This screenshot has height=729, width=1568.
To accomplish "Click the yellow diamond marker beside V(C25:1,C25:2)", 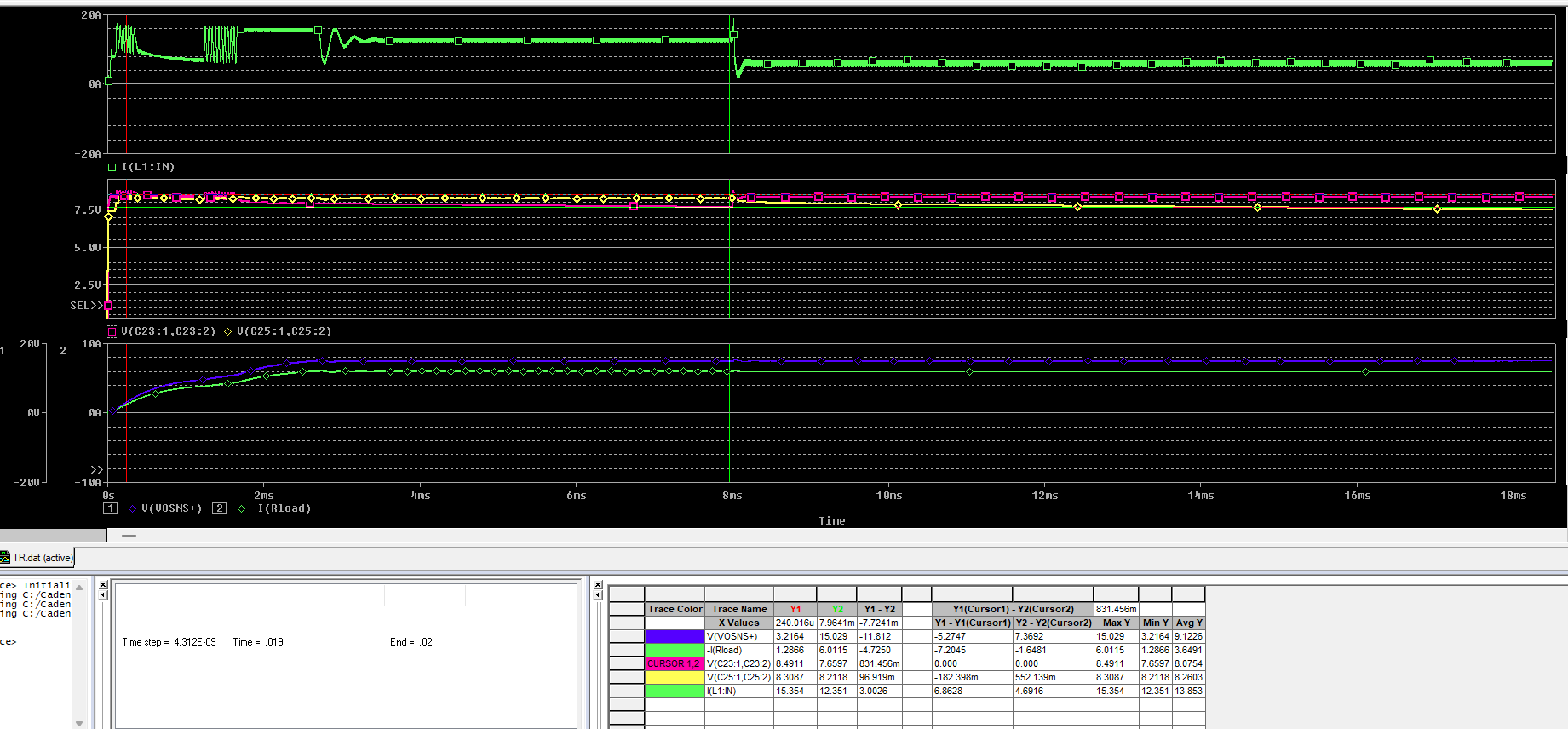I will point(228,331).
